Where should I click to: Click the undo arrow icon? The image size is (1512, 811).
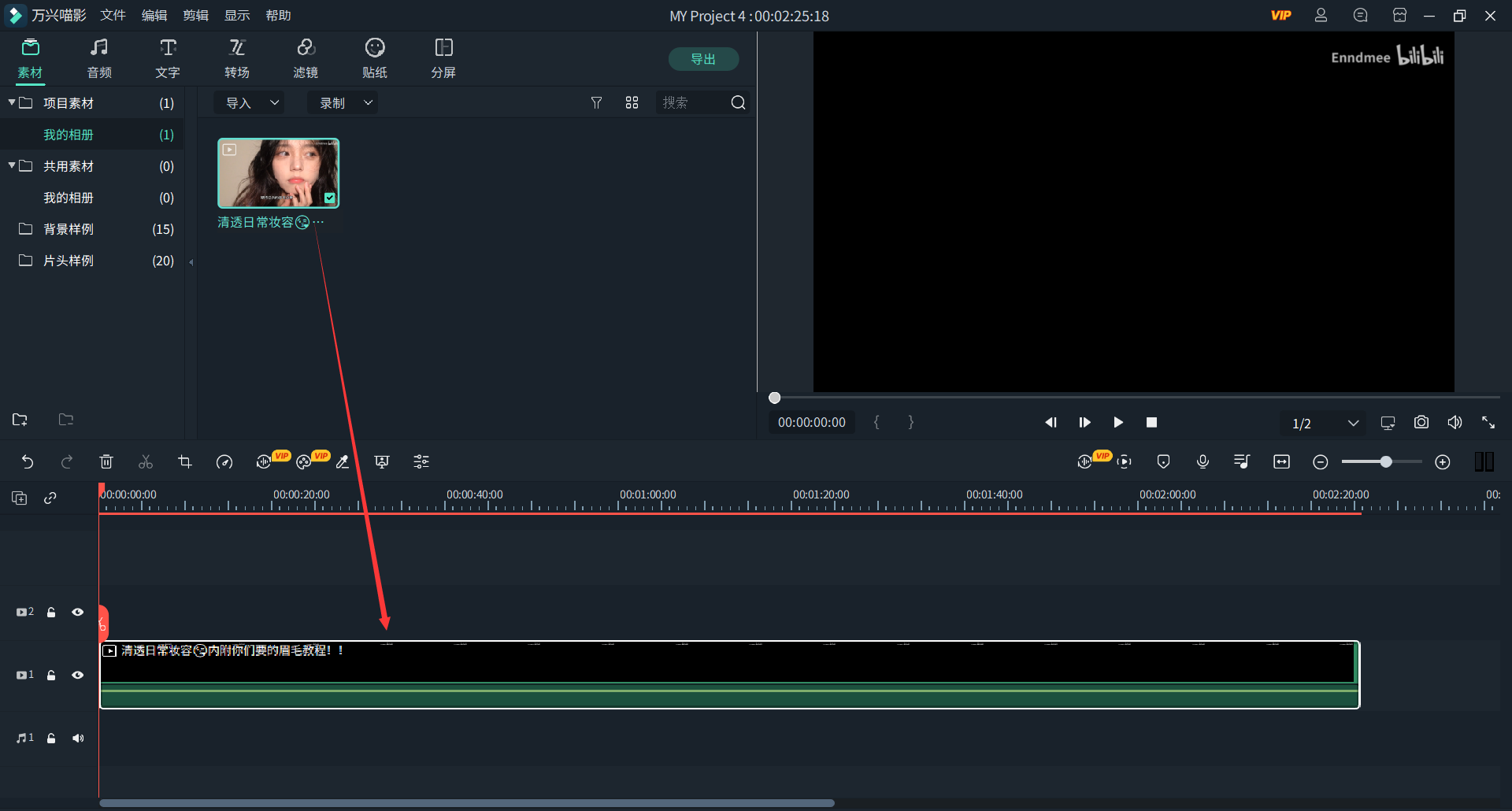28,462
